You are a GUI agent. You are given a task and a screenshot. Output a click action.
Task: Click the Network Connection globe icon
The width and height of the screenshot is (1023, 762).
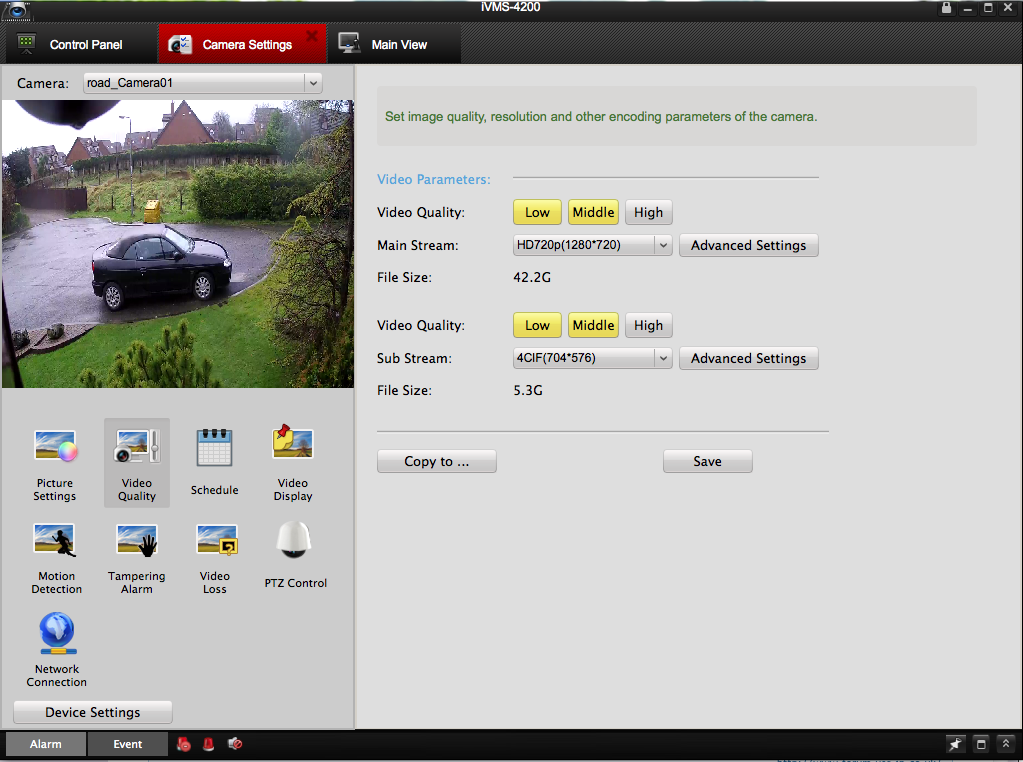click(57, 634)
